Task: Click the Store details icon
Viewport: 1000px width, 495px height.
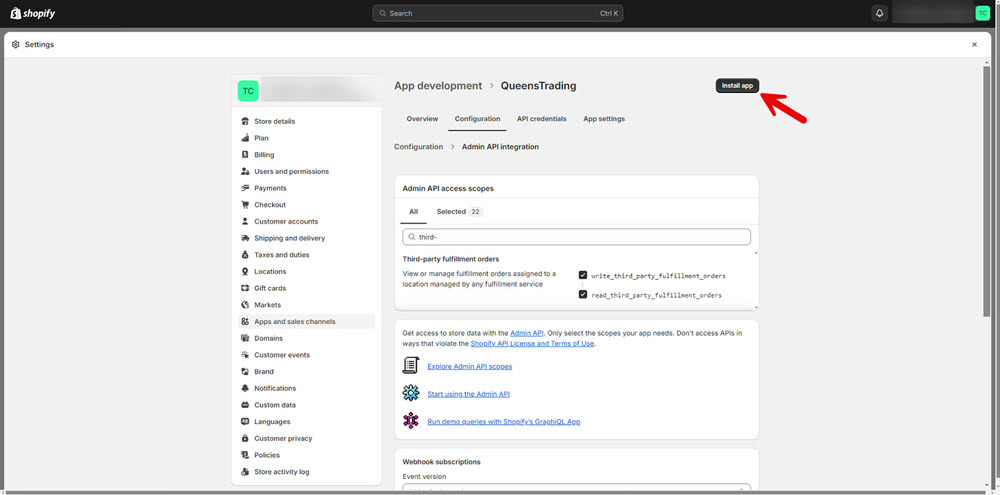Action: (x=245, y=121)
